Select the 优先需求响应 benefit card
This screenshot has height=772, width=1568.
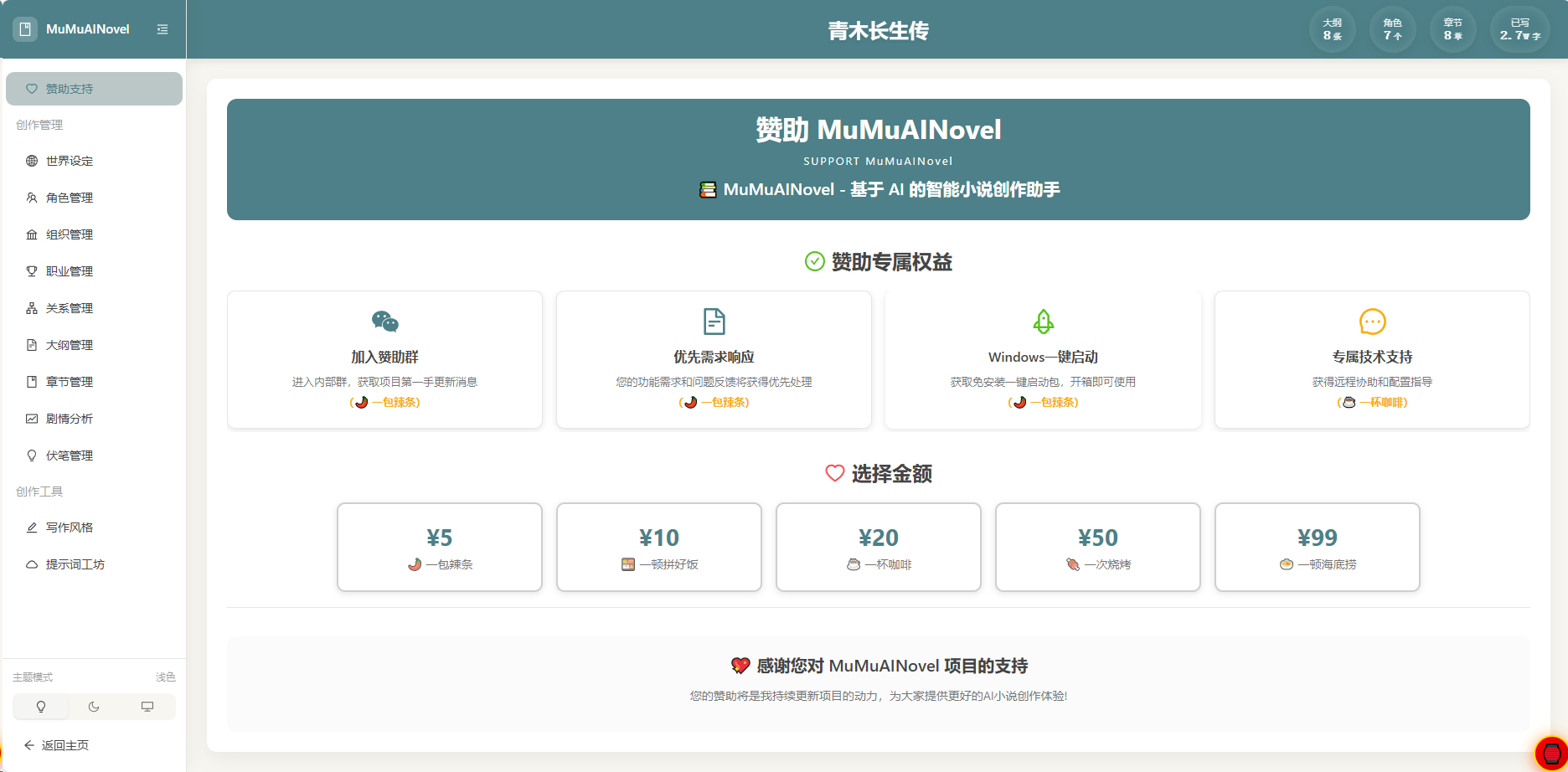(714, 360)
